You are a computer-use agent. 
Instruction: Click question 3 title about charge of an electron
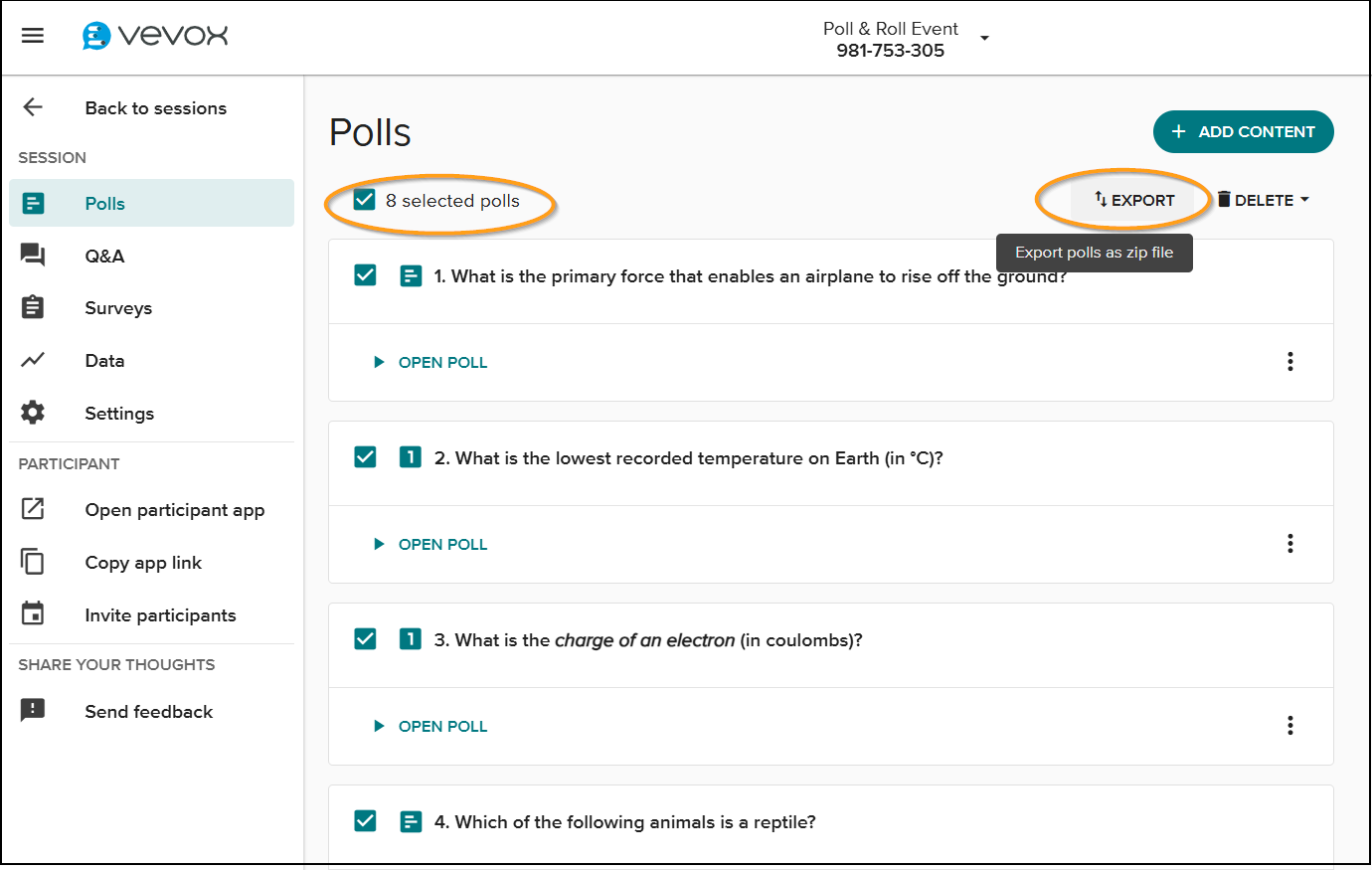[648, 640]
